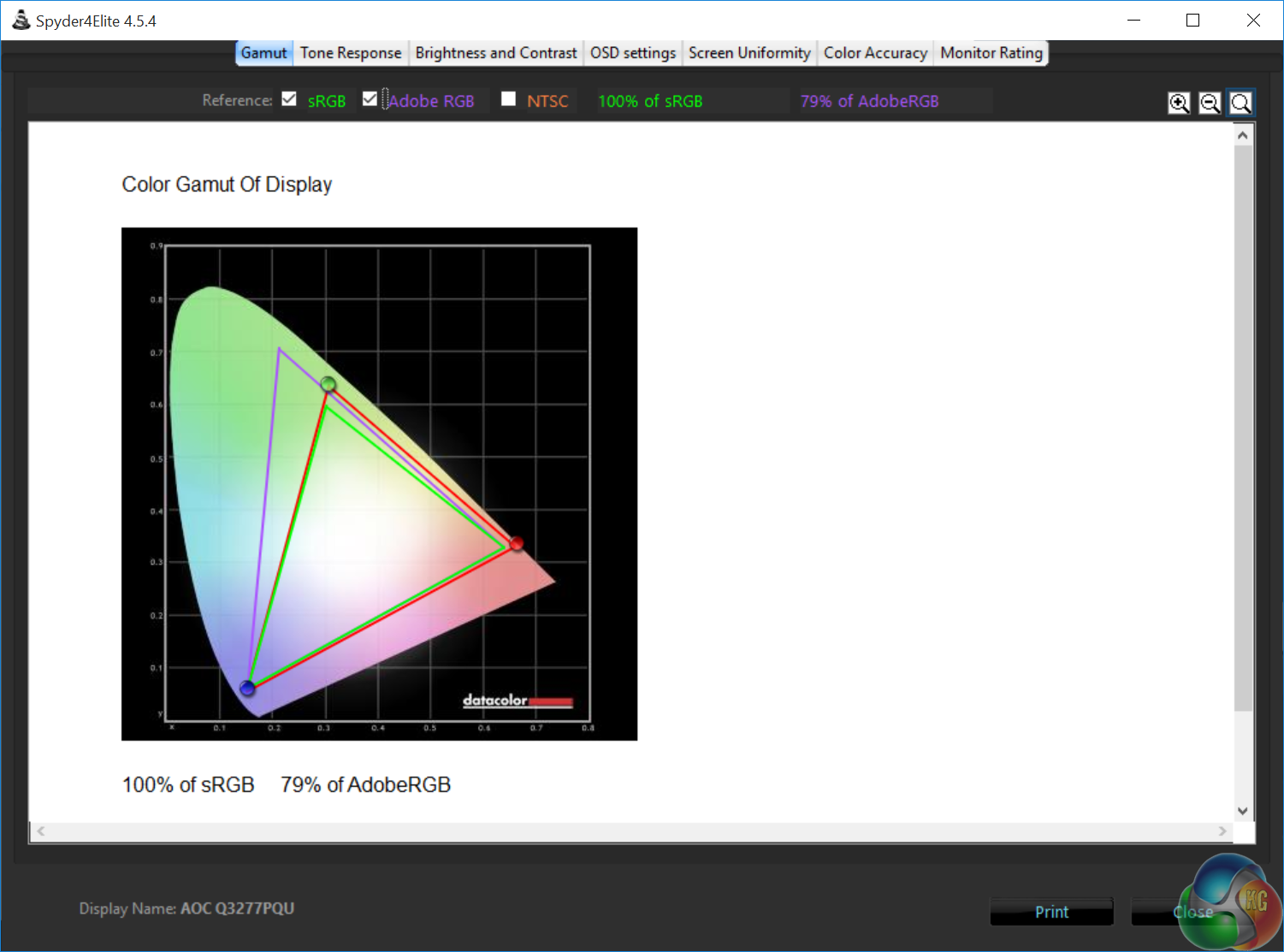Uncheck the sRGB reference checkbox
This screenshot has width=1284, height=952.
289,99
